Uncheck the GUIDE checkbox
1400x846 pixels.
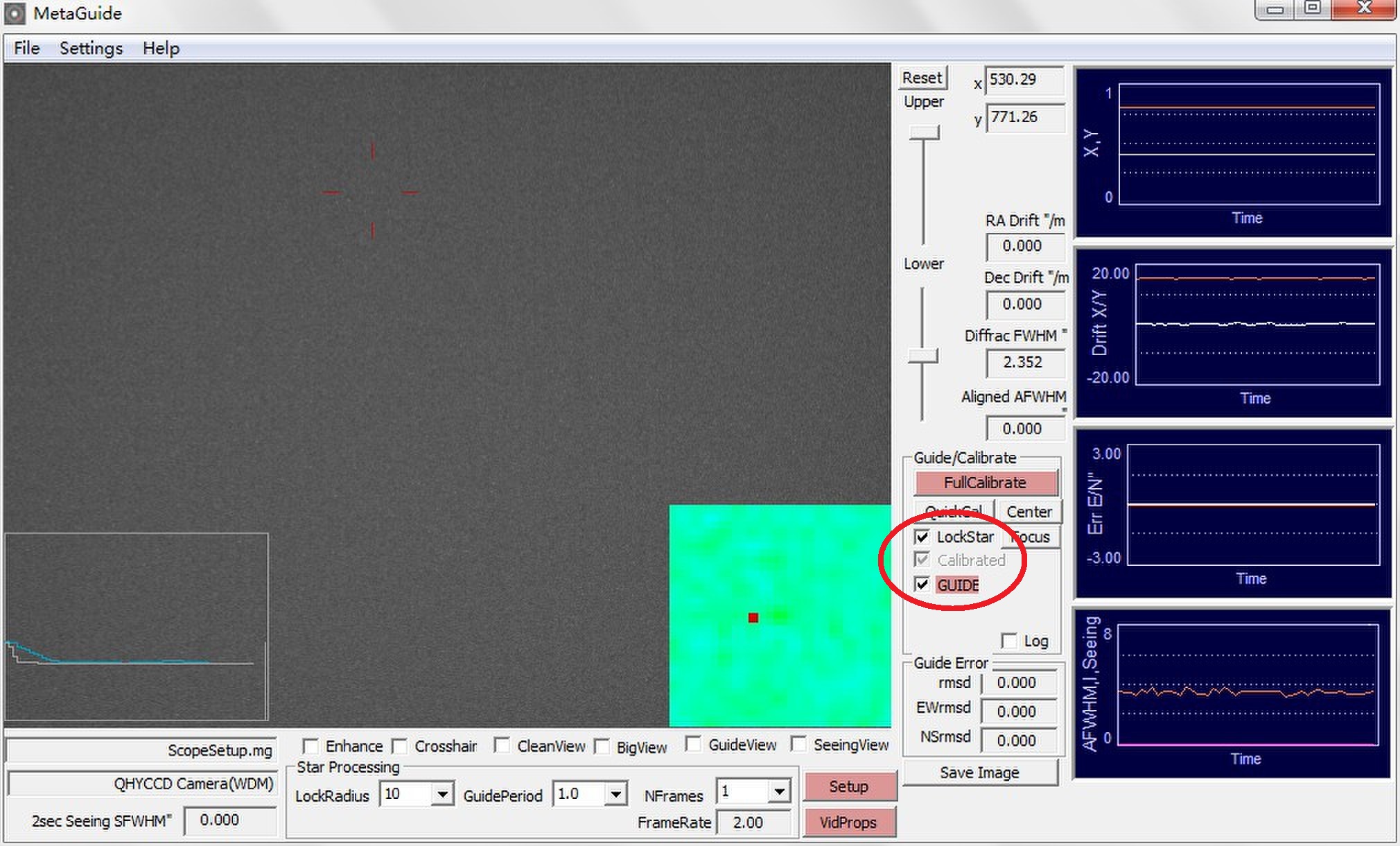tap(922, 585)
